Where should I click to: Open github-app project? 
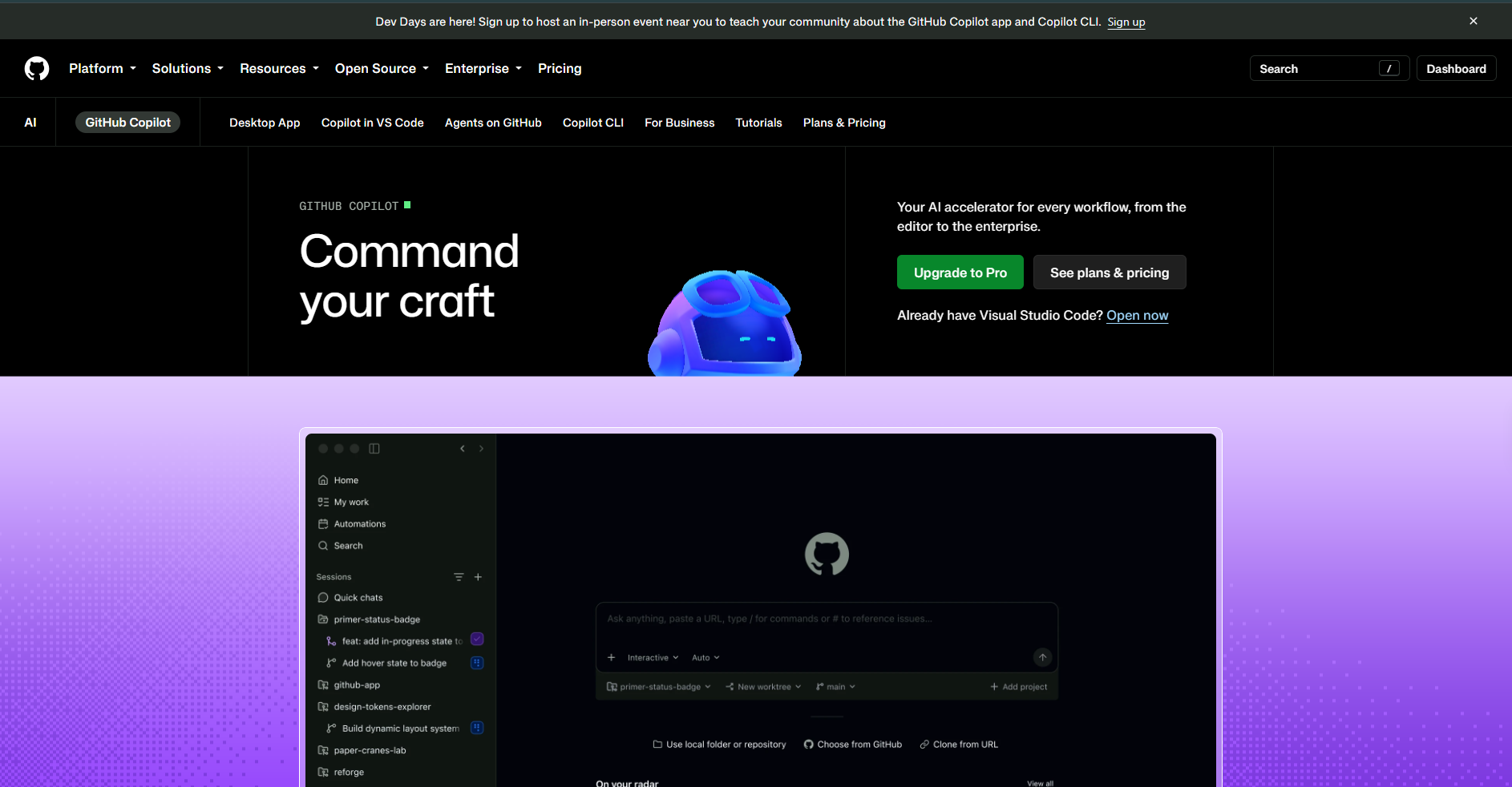point(349,685)
